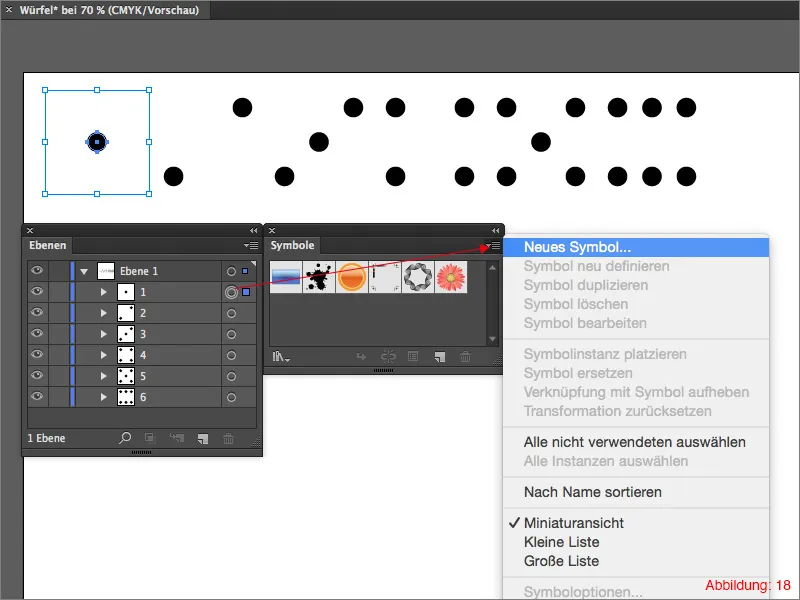Click the make clipping mask icon in Ebenen panel
The height and width of the screenshot is (600, 800).
[149, 438]
